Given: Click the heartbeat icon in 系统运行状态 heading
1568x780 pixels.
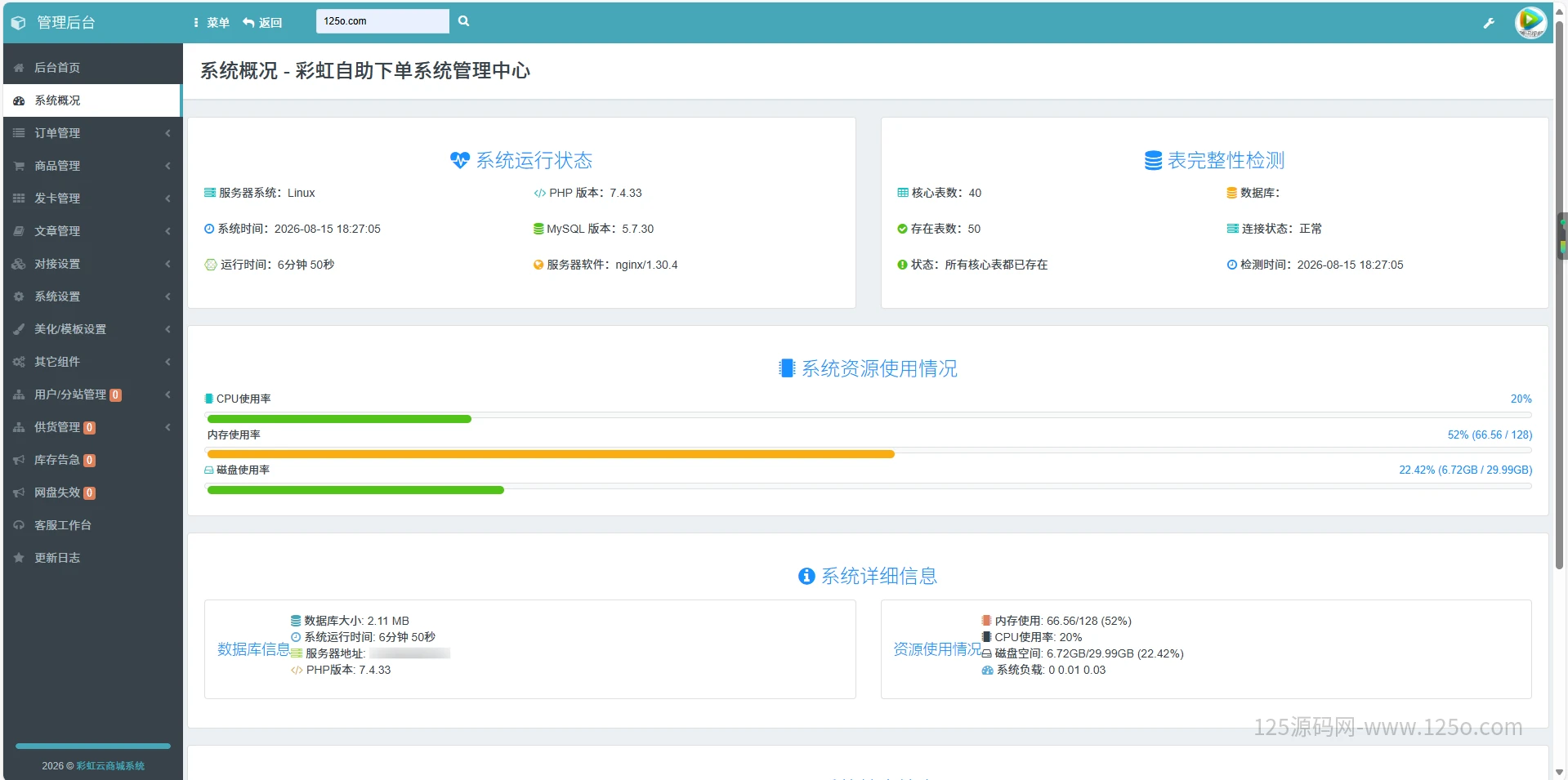Looking at the screenshot, I should pos(460,160).
